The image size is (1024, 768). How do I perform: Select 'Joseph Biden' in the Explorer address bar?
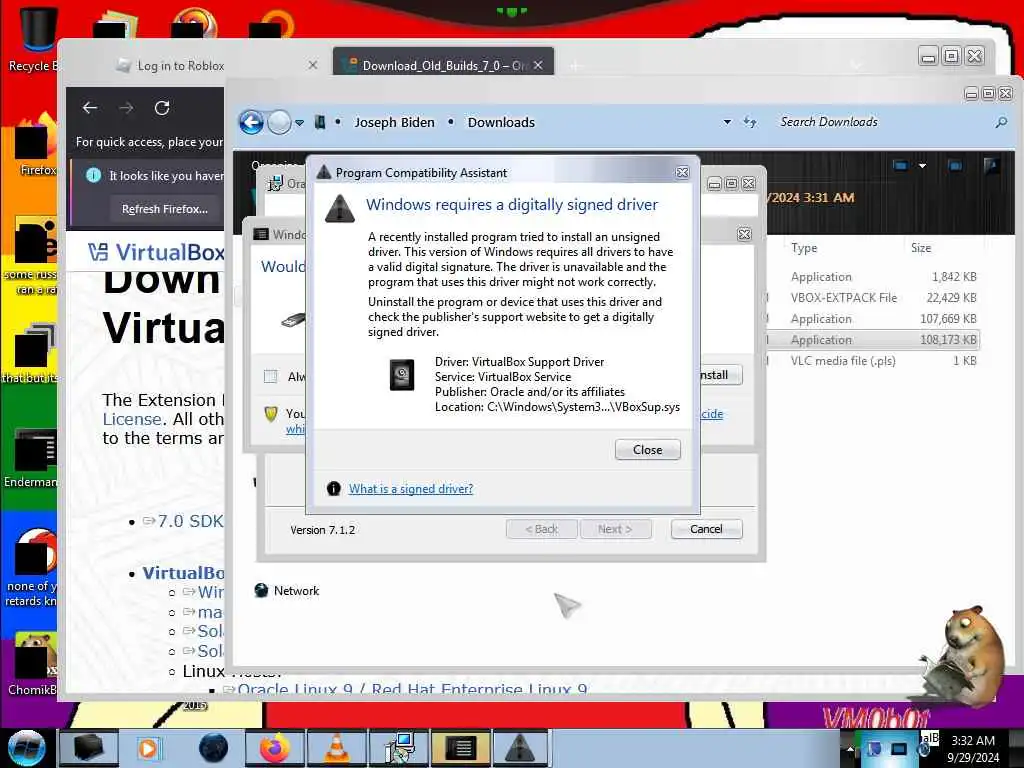click(394, 122)
